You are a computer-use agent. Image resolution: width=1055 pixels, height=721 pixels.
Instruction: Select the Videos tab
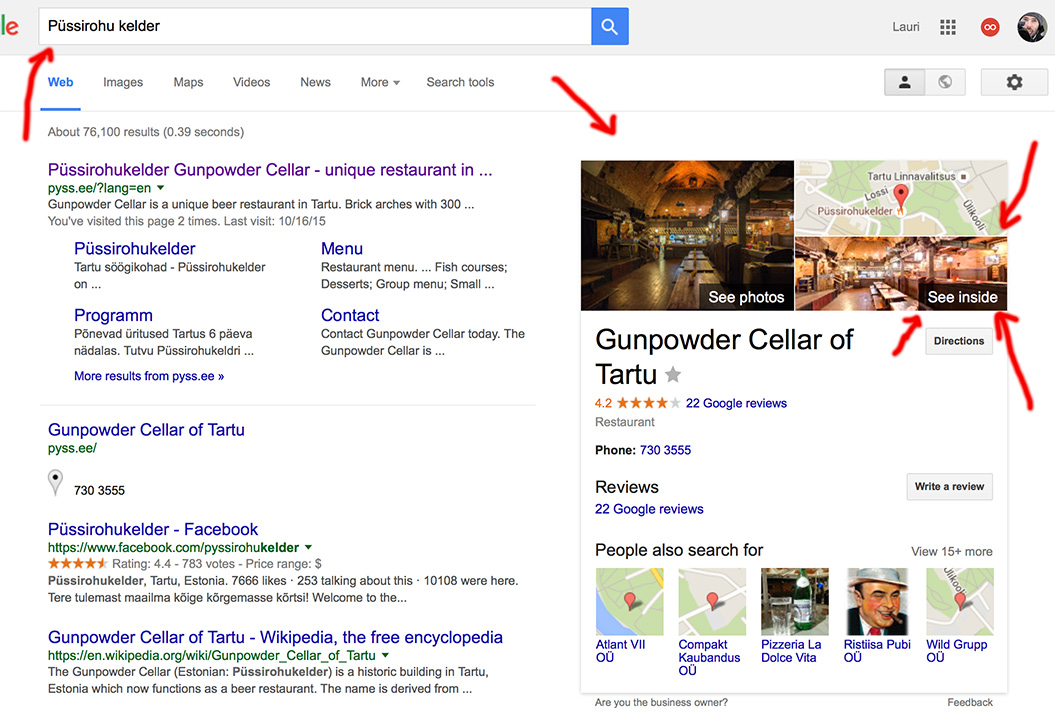(252, 82)
